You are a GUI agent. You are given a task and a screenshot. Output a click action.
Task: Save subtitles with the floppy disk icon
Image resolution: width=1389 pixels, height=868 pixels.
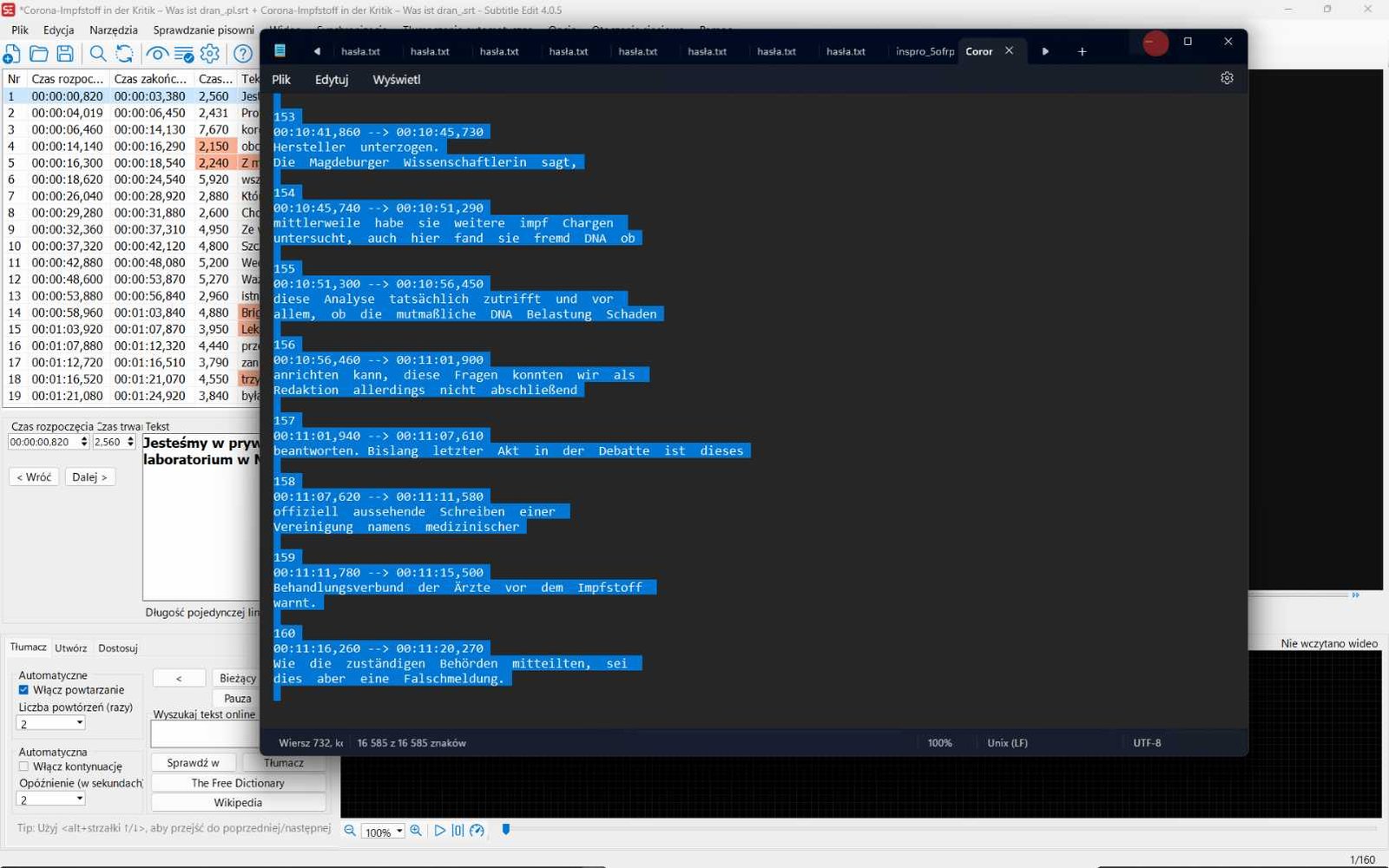[65, 54]
